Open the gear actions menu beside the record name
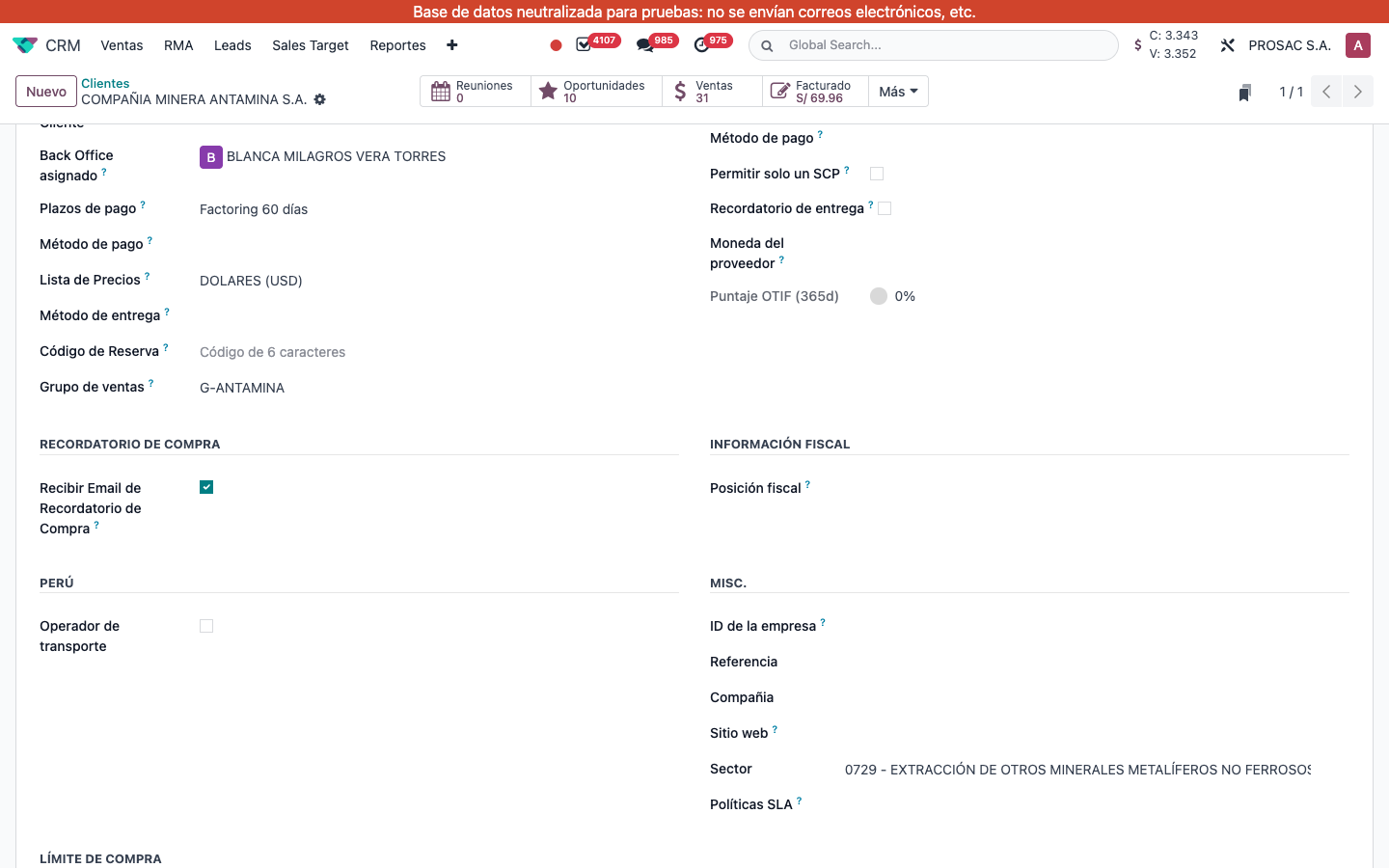Image resolution: width=1389 pixels, height=868 pixels. [x=320, y=99]
